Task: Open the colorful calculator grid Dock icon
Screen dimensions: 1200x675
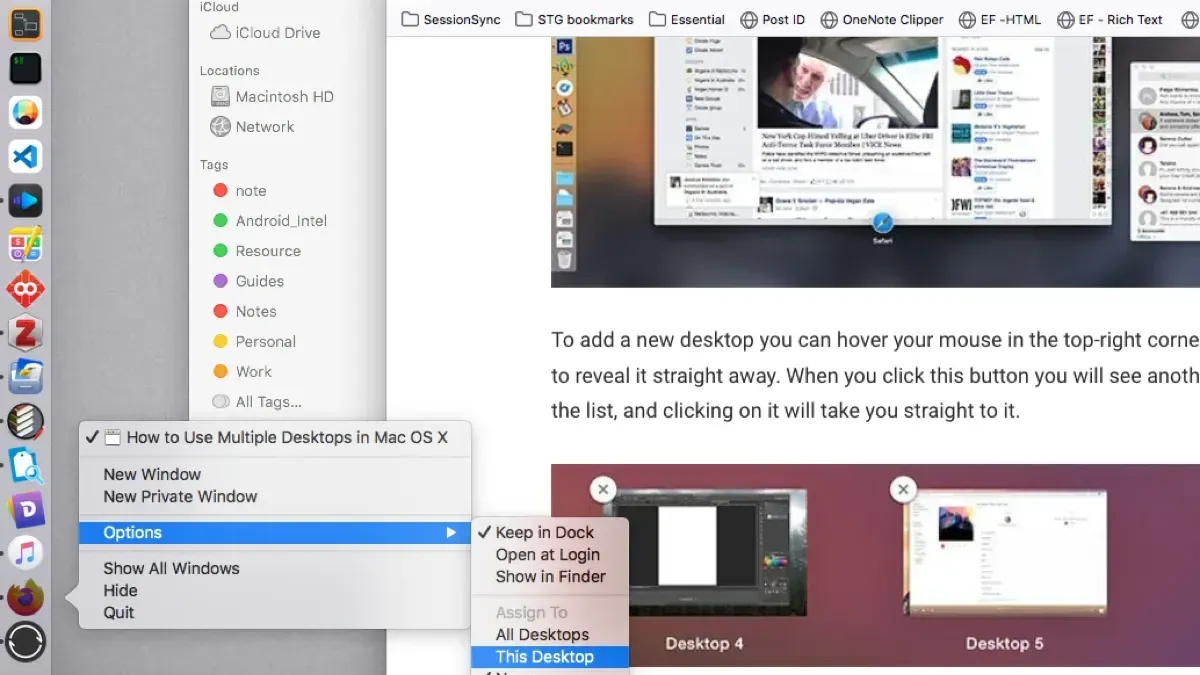Action: point(25,244)
